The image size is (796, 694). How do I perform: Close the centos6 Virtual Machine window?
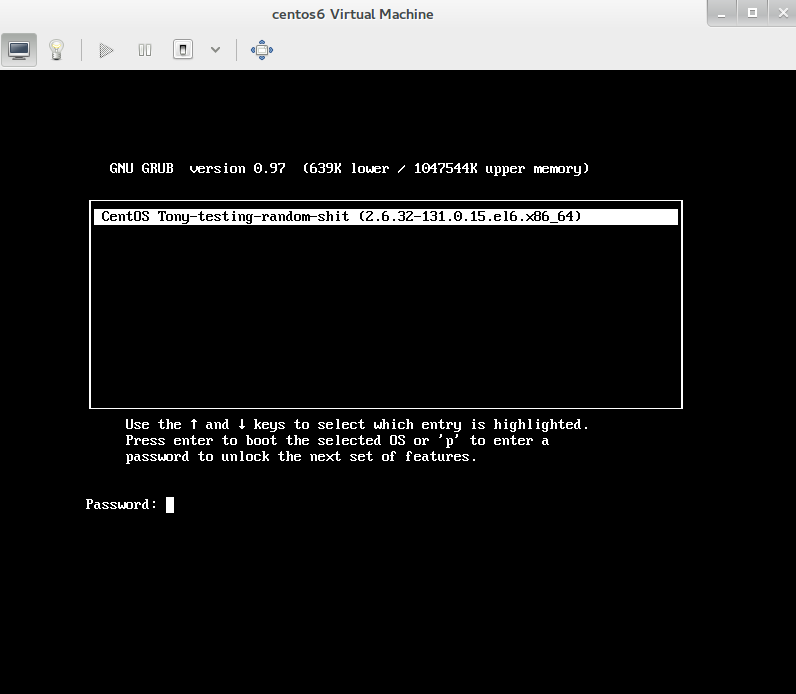click(778, 12)
